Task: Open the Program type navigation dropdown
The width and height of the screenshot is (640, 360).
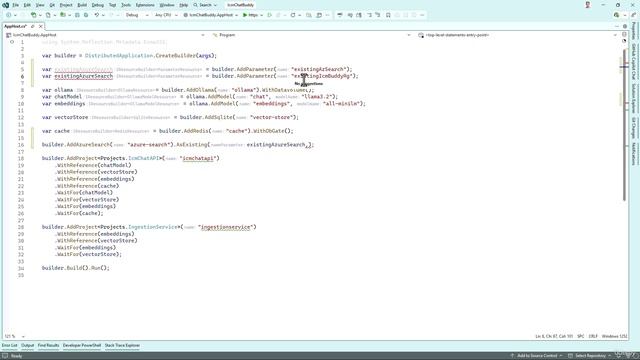Action: 311,35
